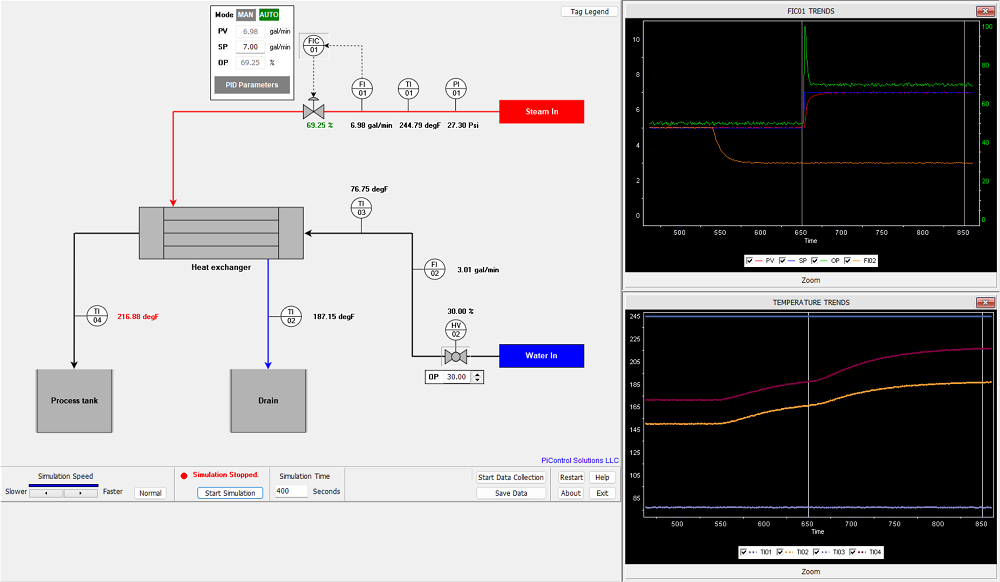Toggle the OP trend checkbox
The image size is (1000, 582).
pos(814,261)
